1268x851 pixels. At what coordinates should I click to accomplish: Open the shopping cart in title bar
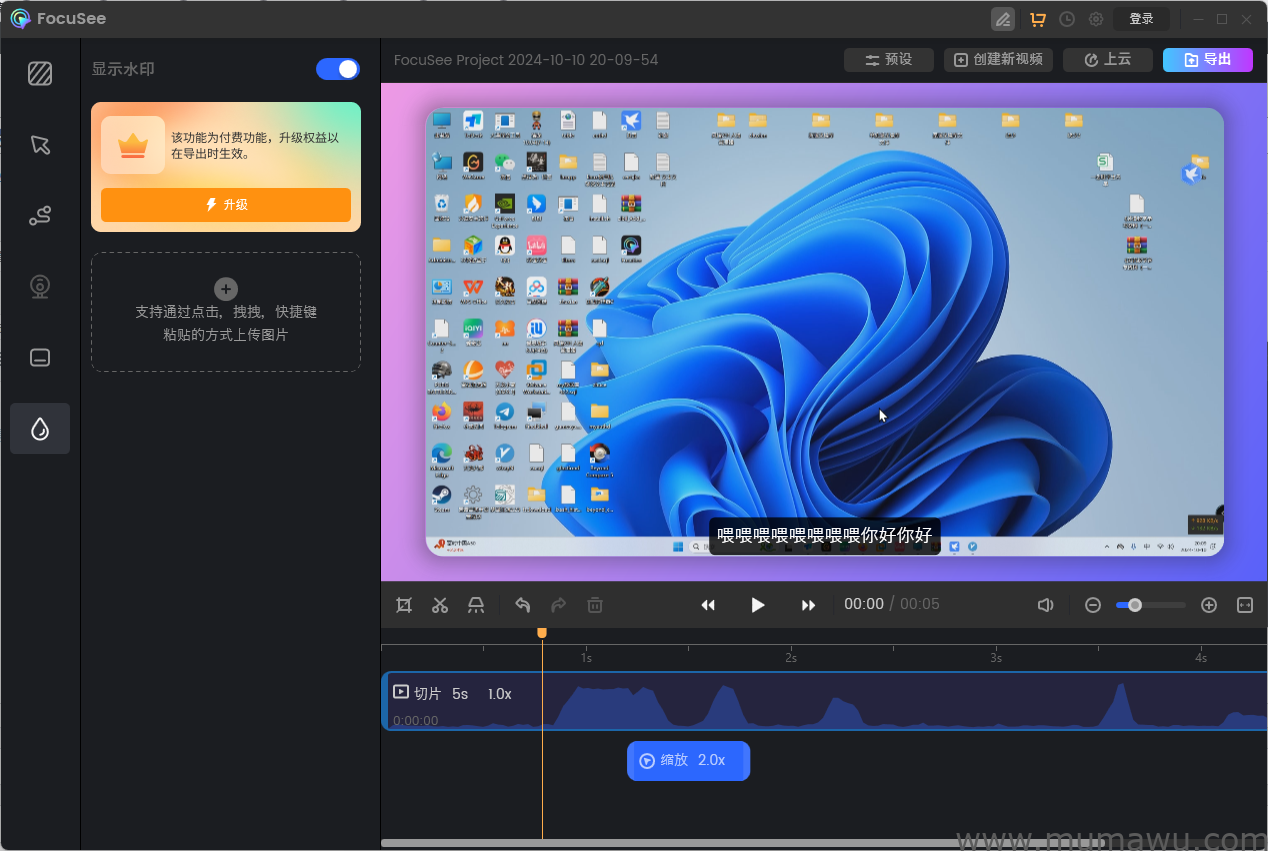[x=1037, y=18]
